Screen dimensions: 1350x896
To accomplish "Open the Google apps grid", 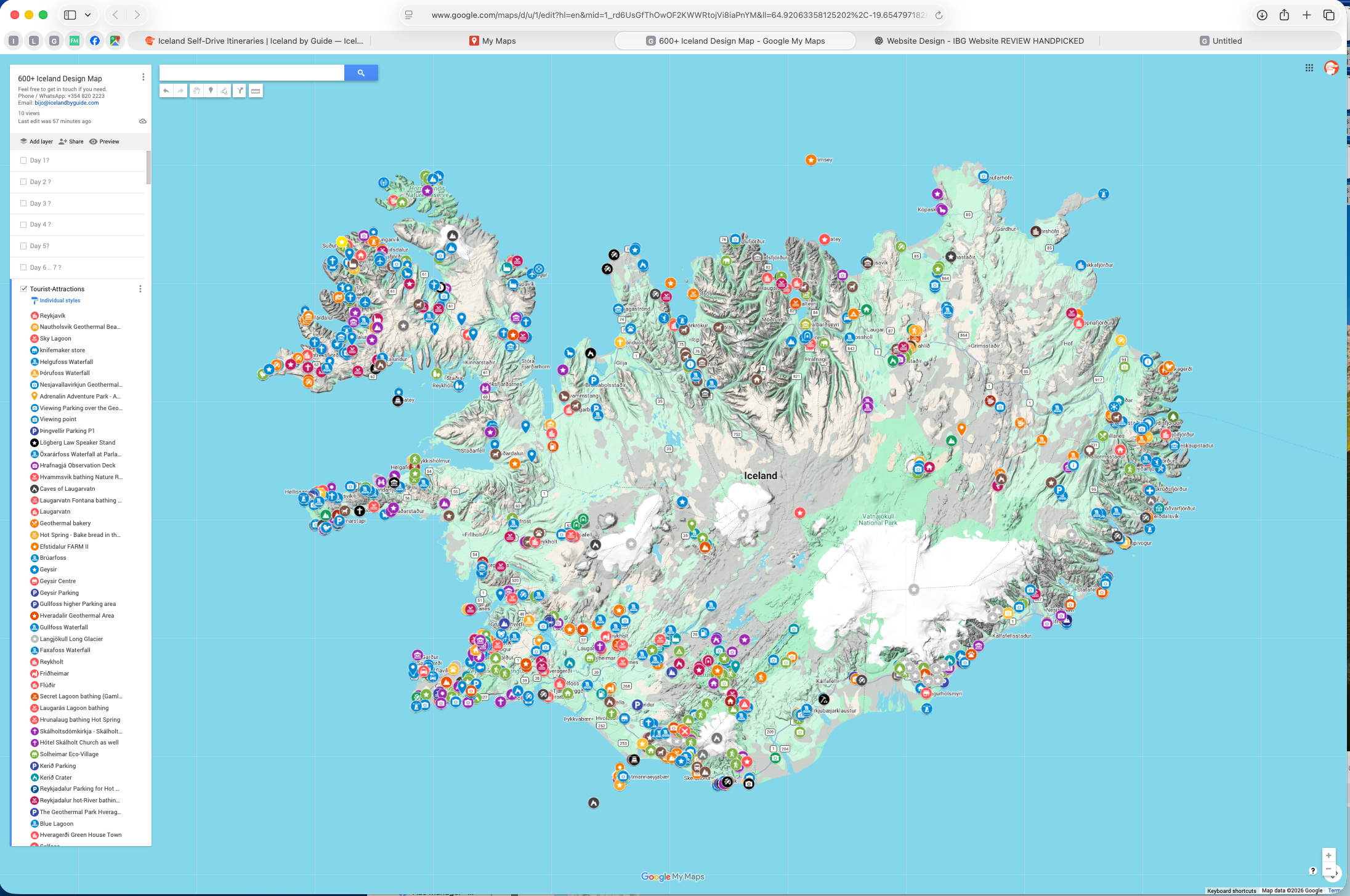I will tap(1309, 68).
